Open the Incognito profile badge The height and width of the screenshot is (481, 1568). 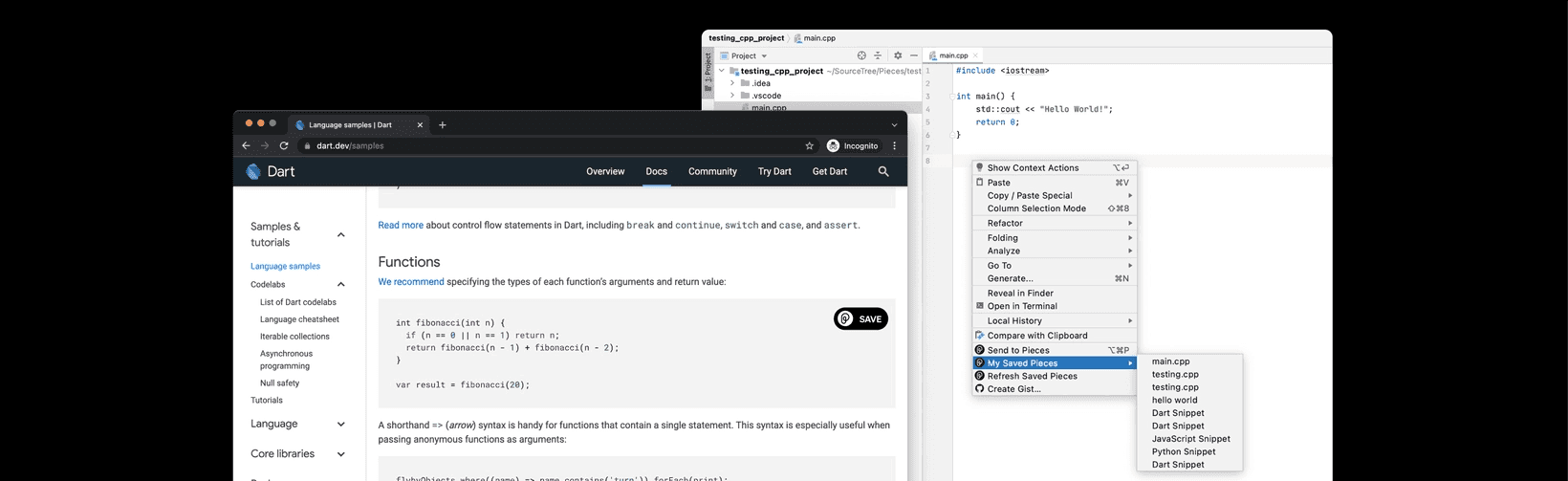(x=853, y=146)
